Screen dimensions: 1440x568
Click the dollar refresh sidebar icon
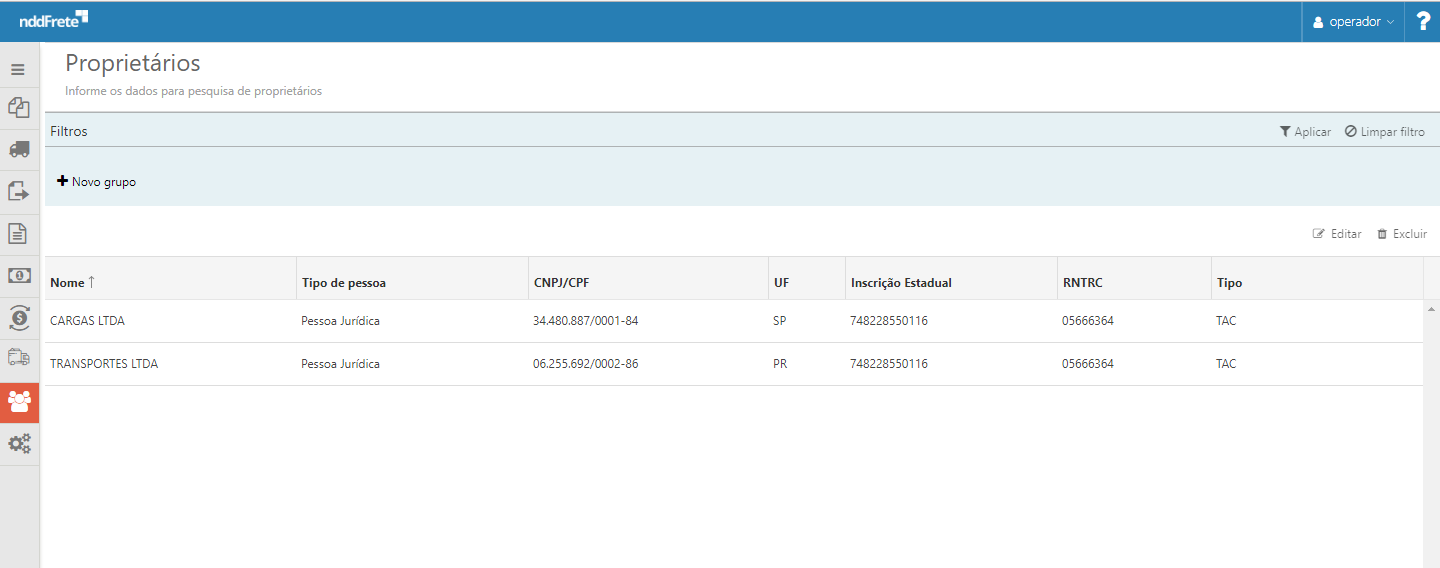click(18, 317)
